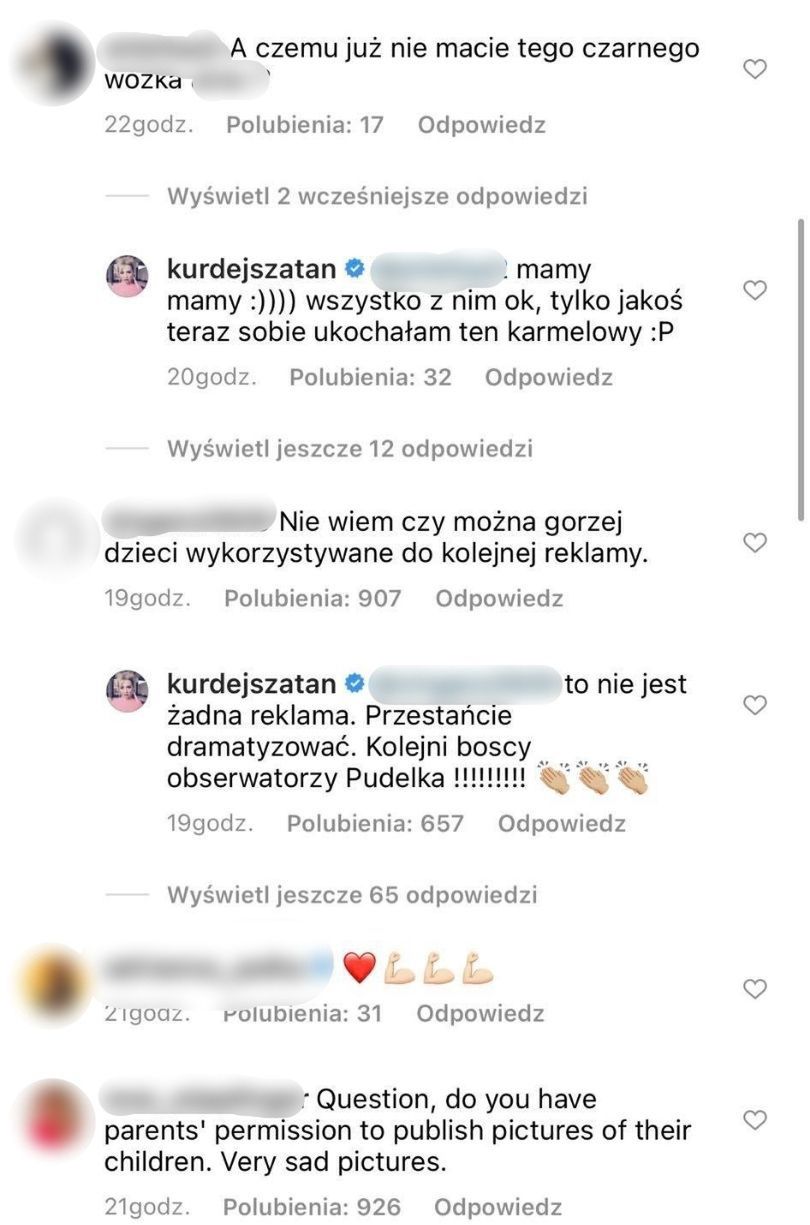Screen dimensions: 810x1225
Task: Expand 'Wyświetl 2 wcześniejsze odpowiedzi'
Action: point(377,195)
